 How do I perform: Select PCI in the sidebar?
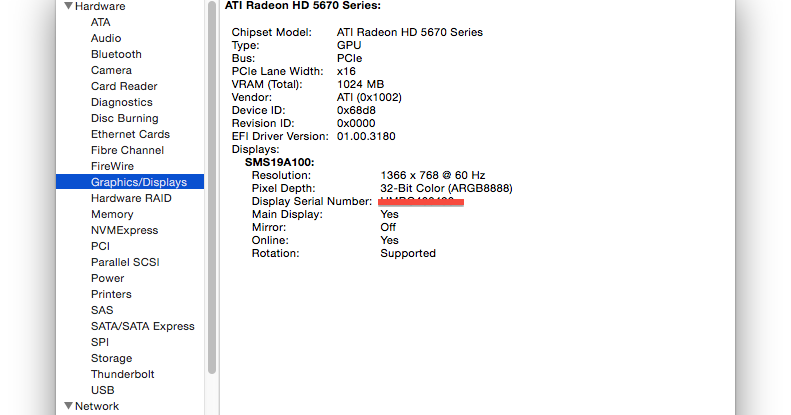(100, 246)
